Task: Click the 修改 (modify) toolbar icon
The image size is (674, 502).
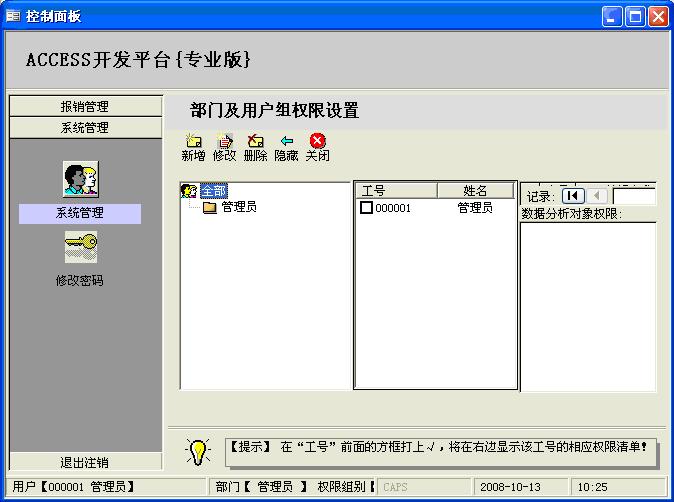Action: click(x=224, y=141)
